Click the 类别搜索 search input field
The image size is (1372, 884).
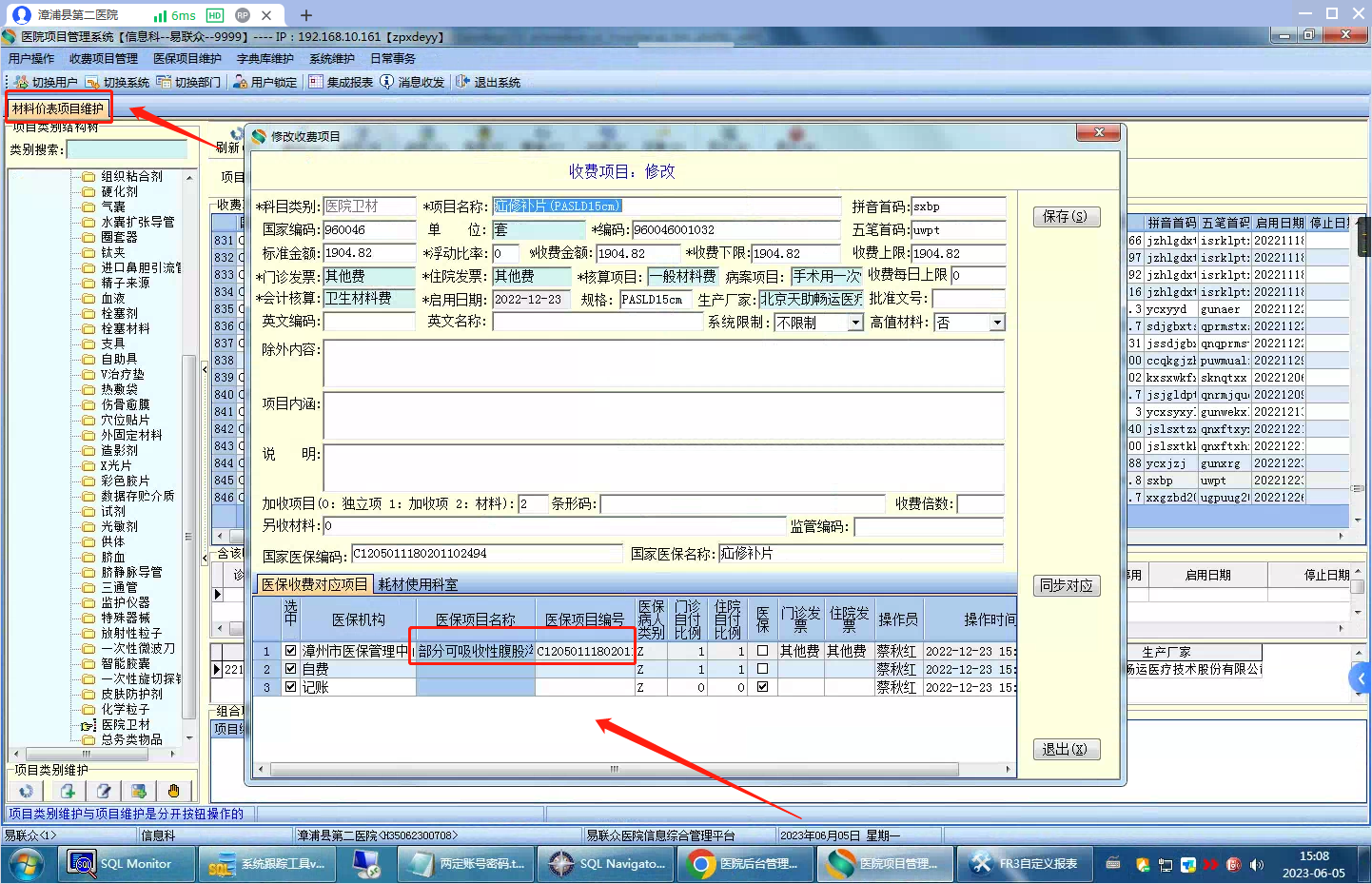pos(127,150)
